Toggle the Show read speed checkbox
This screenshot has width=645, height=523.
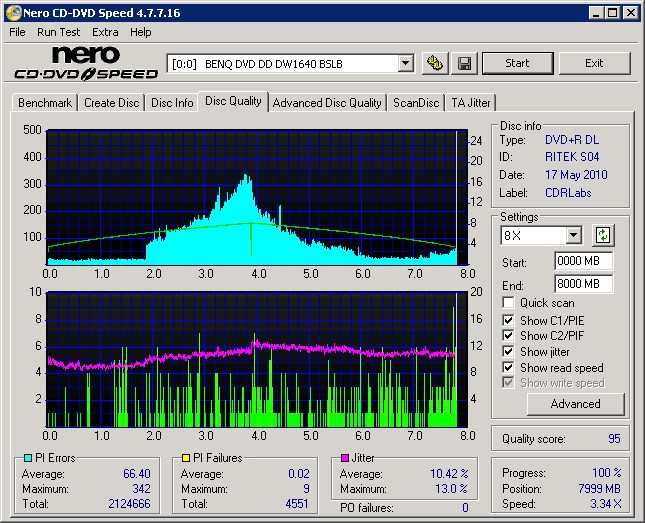509,368
